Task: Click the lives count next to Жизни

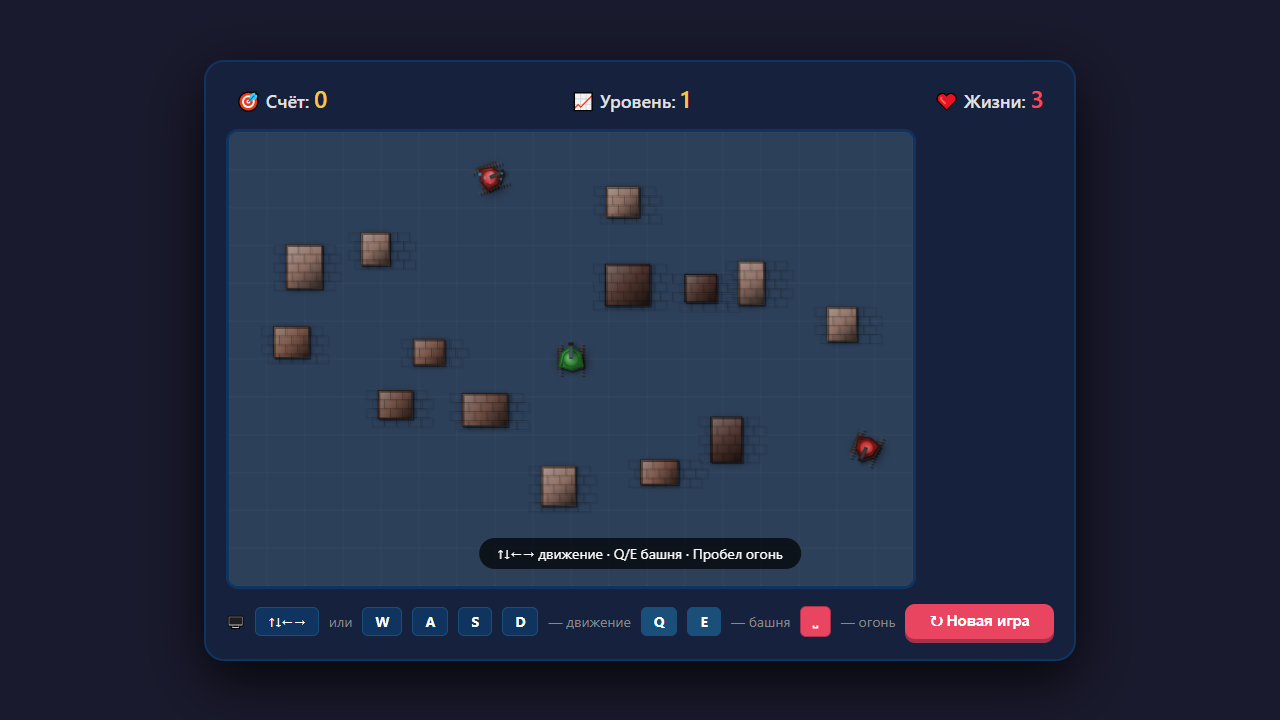Action: tap(1037, 100)
